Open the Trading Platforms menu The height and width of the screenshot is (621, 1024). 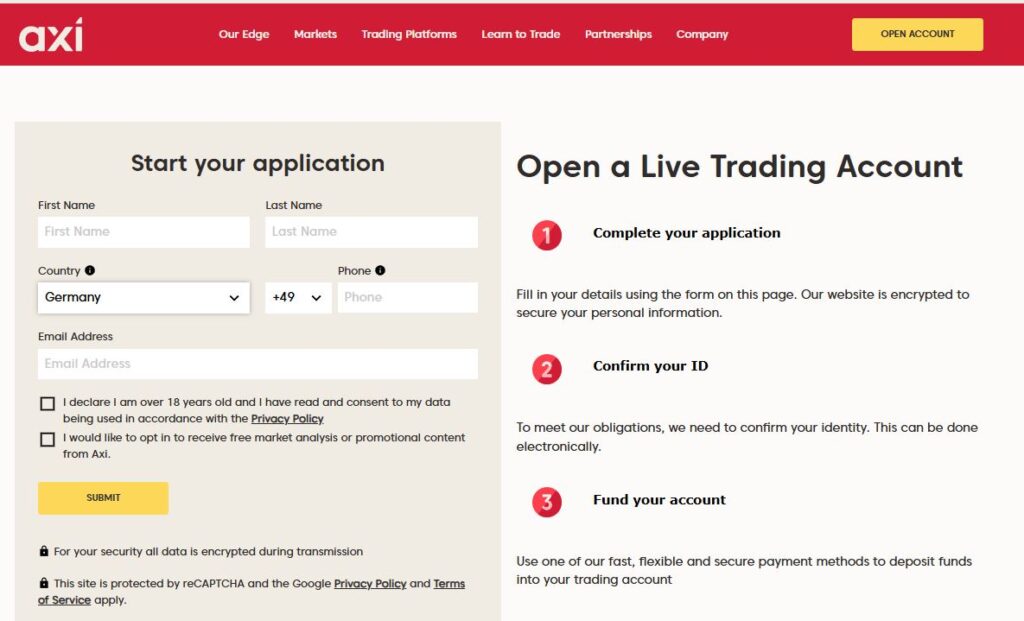tap(408, 34)
